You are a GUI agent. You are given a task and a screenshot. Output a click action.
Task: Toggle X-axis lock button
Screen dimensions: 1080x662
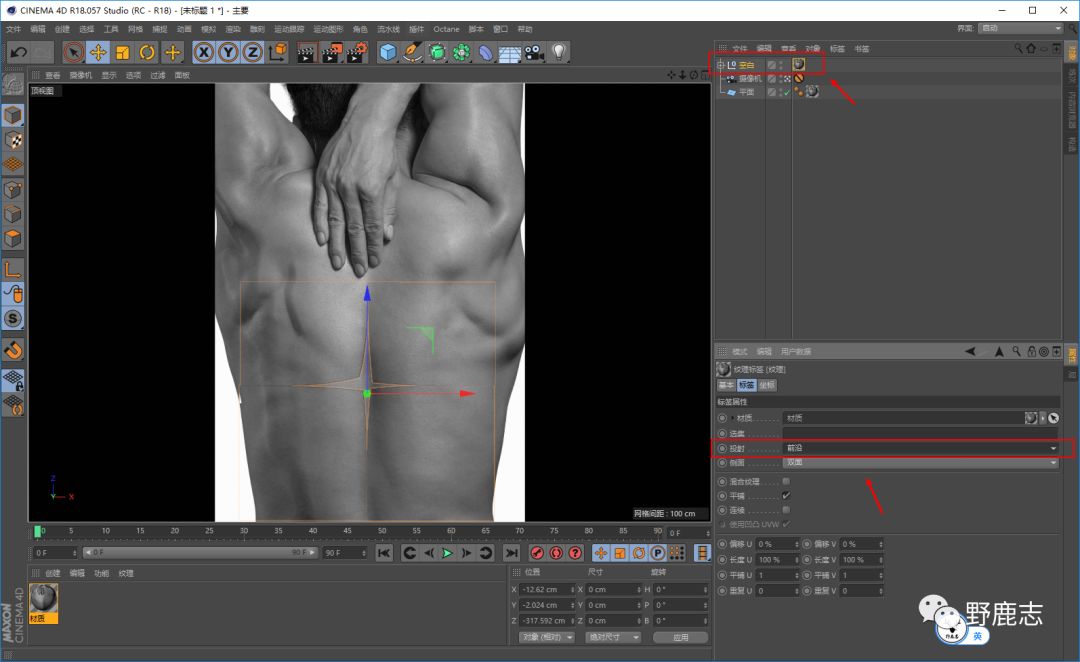click(x=204, y=52)
